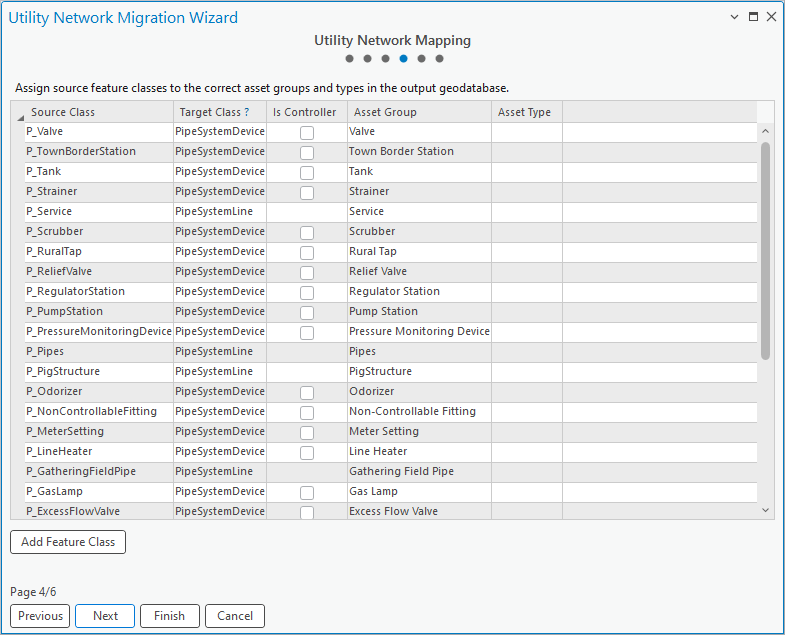Viewport: 785px width, 635px height.
Task: Open Target Class cell for P_Pipes
Action: (220, 352)
